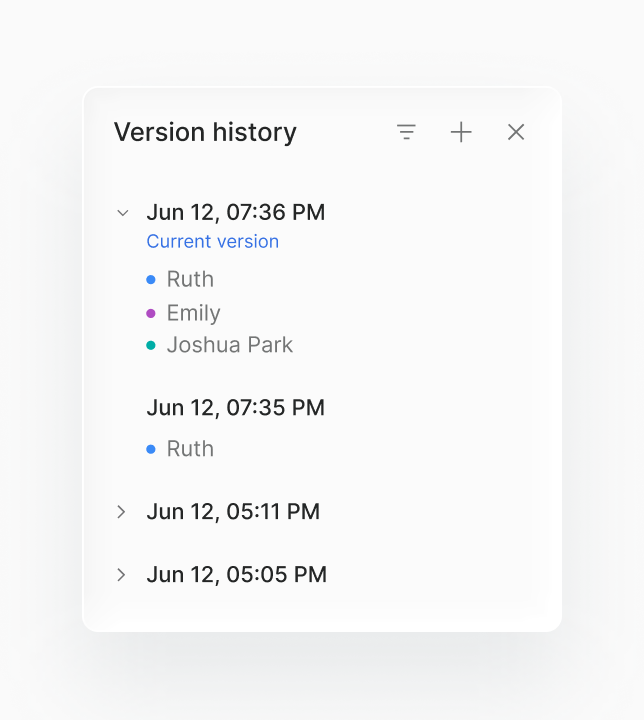Click Ruth under the 07:35 PM version
The image size is (644, 720).
(190, 449)
